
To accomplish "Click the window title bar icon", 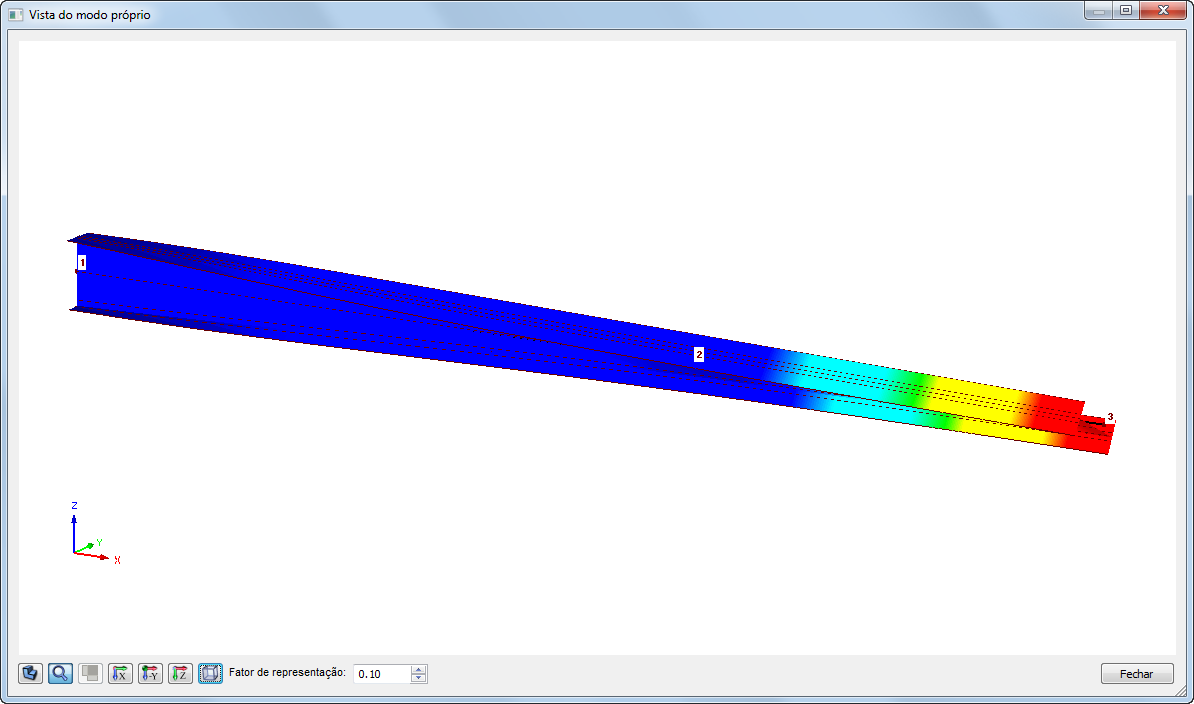I will click(x=15, y=14).
